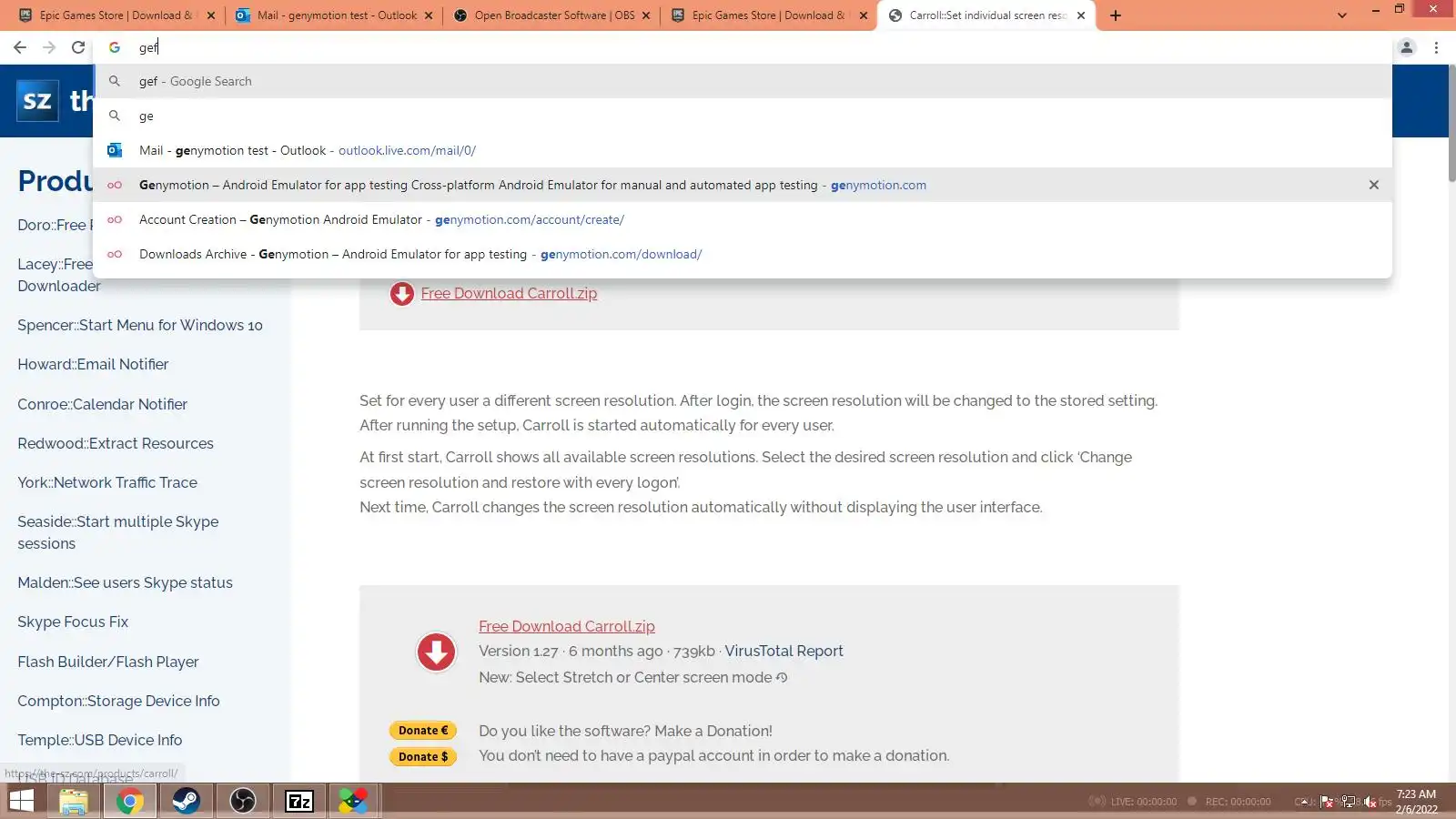Click large red download arrow icon
The width and height of the screenshot is (1456, 819).
tap(436, 652)
